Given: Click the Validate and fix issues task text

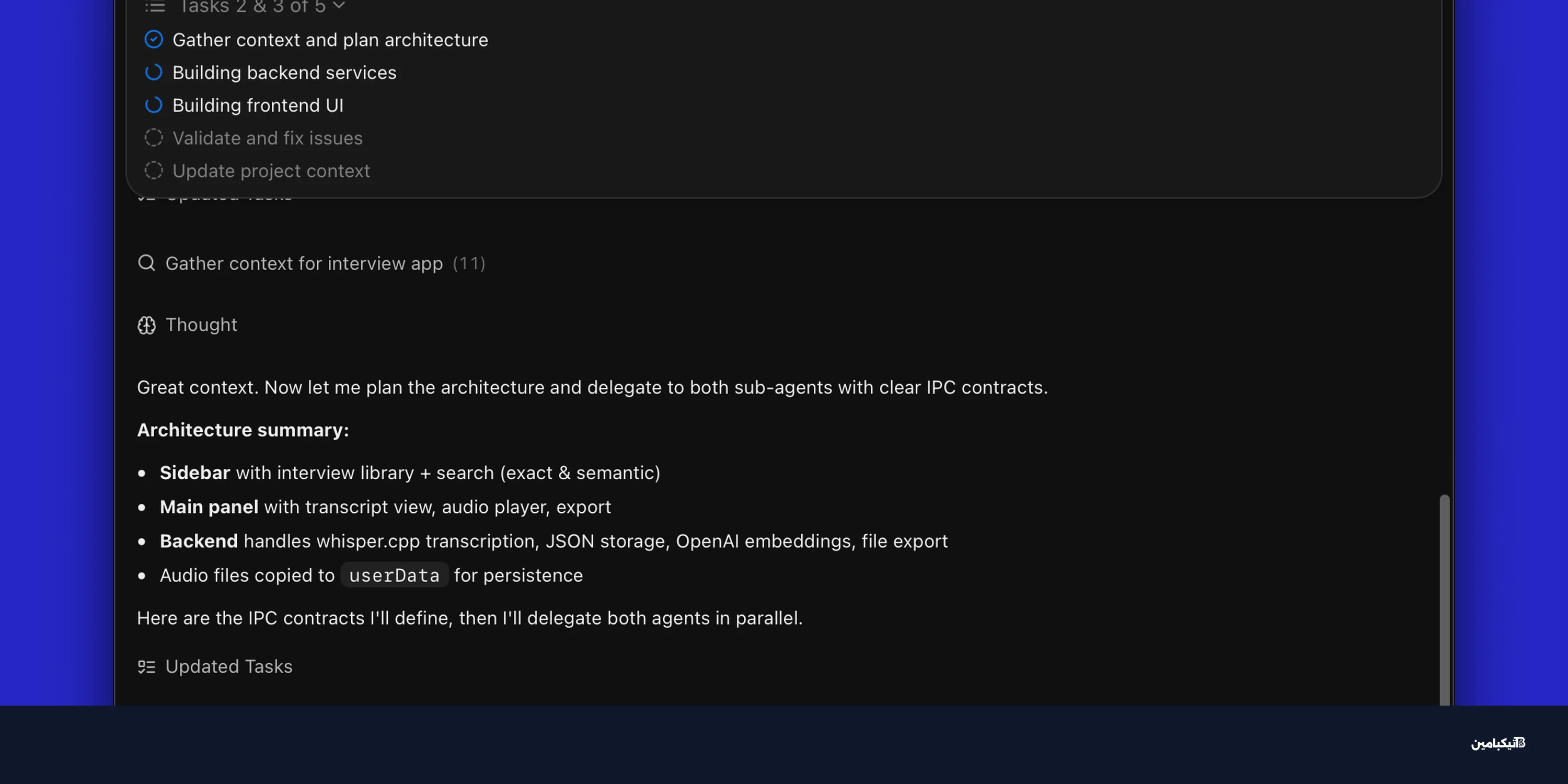Looking at the screenshot, I should point(267,139).
